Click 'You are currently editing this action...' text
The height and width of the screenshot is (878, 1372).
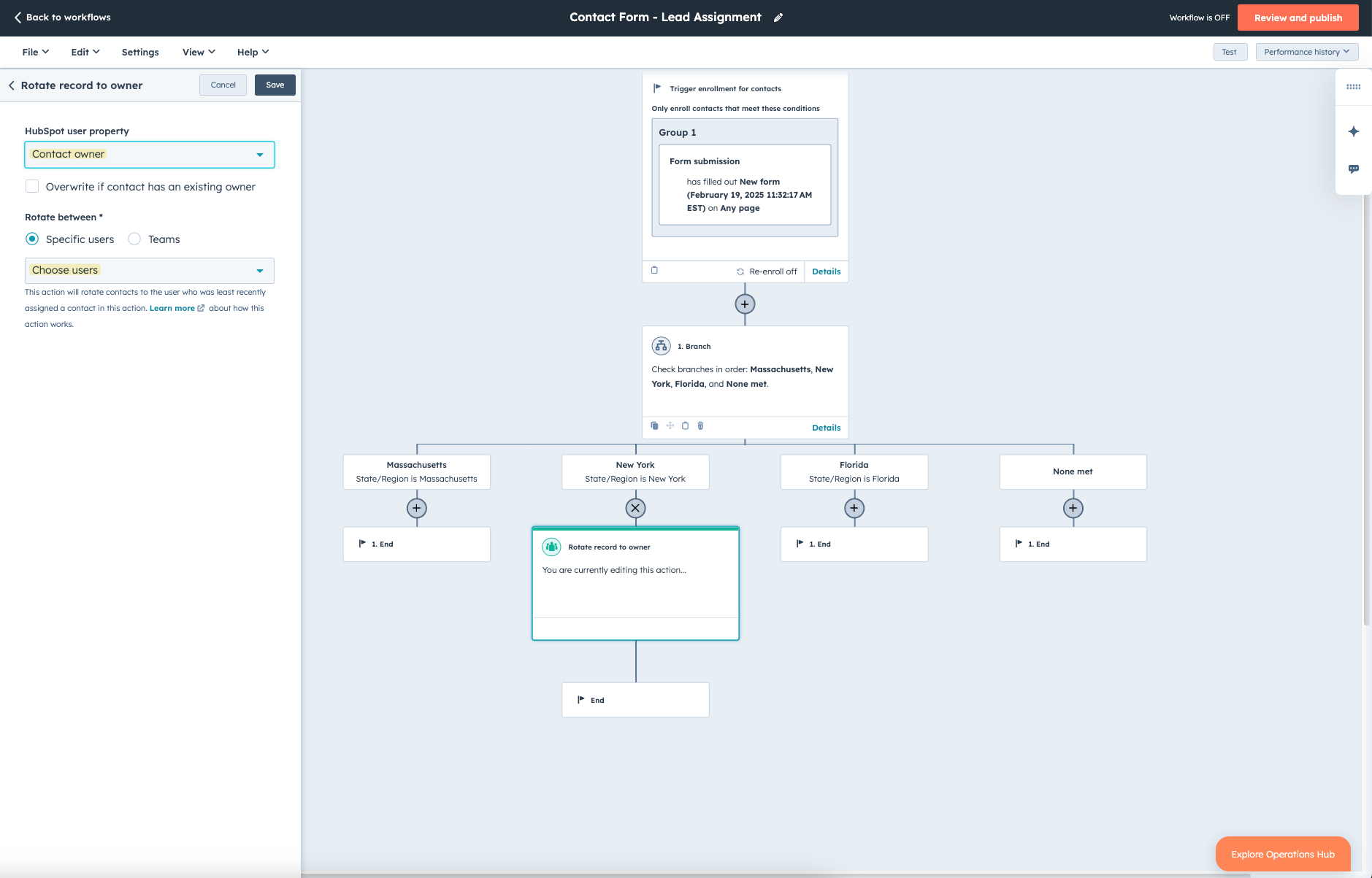(x=614, y=570)
